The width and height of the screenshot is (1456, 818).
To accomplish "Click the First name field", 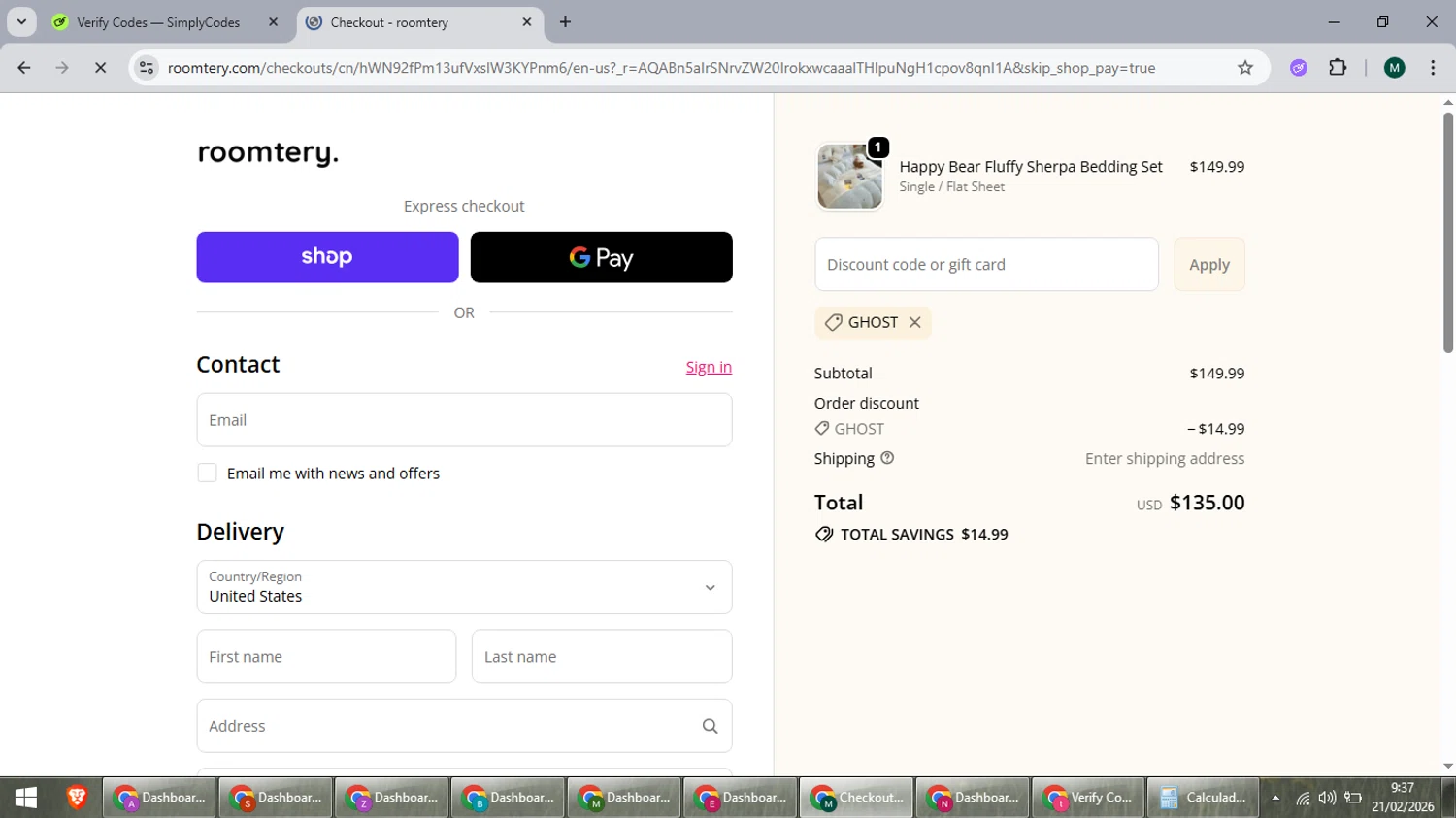I will 326,657.
